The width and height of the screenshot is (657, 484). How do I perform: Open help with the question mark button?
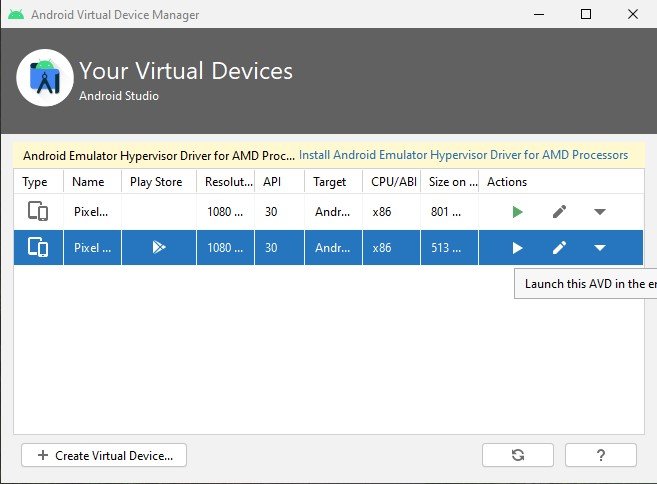(x=601, y=455)
